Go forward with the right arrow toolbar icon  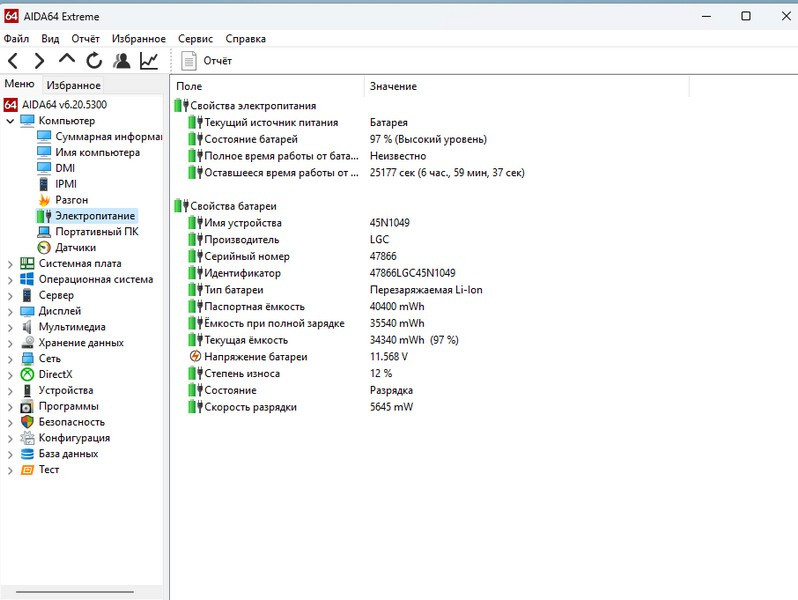[x=39, y=61]
